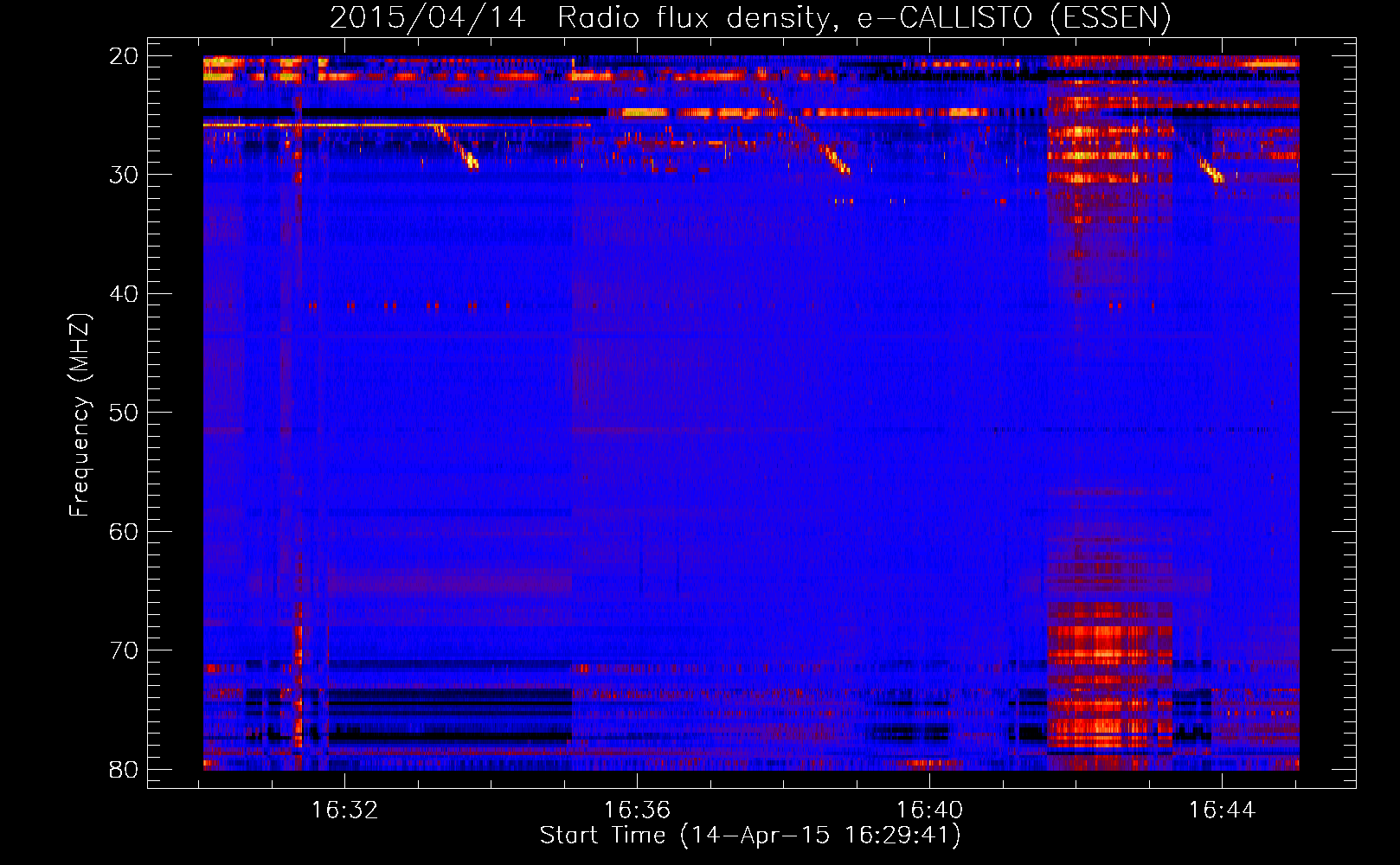Click the 16:36 time tick label
The image size is (1400, 865).
637,811
